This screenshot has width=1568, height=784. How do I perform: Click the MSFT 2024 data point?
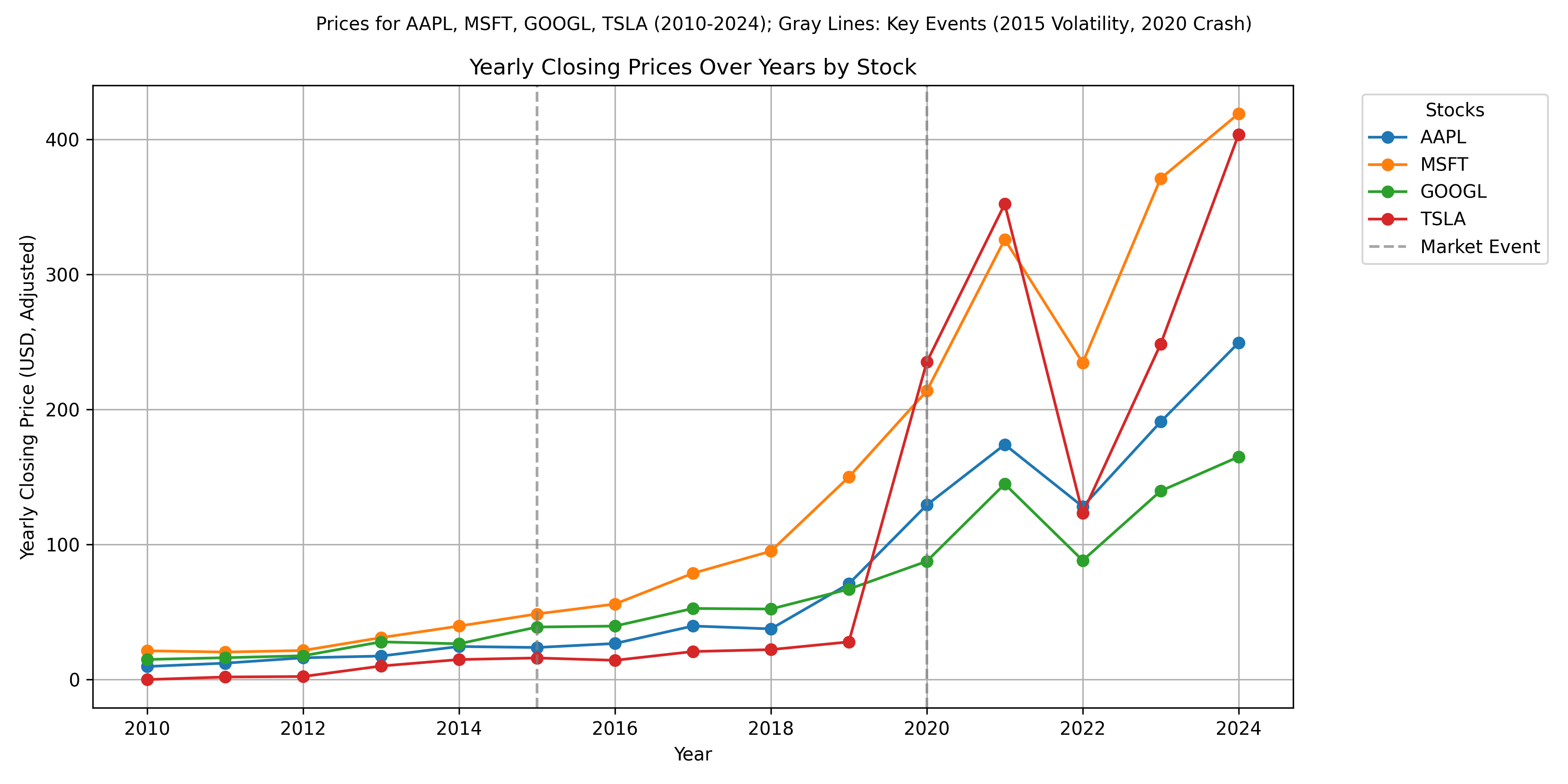pyautogui.click(x=1238, y=114)
